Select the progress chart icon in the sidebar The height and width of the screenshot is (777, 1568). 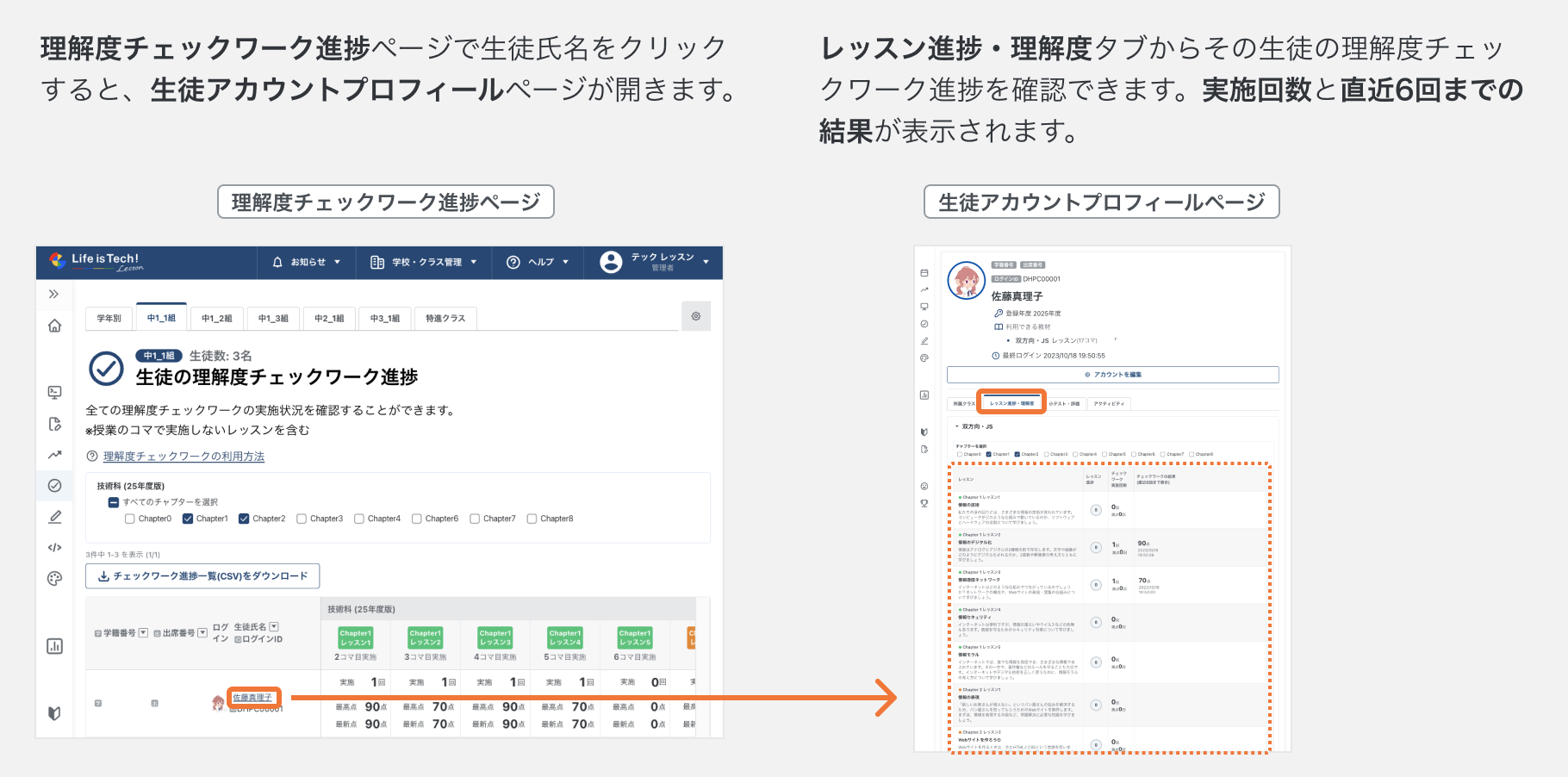click(x=55, y=454)
